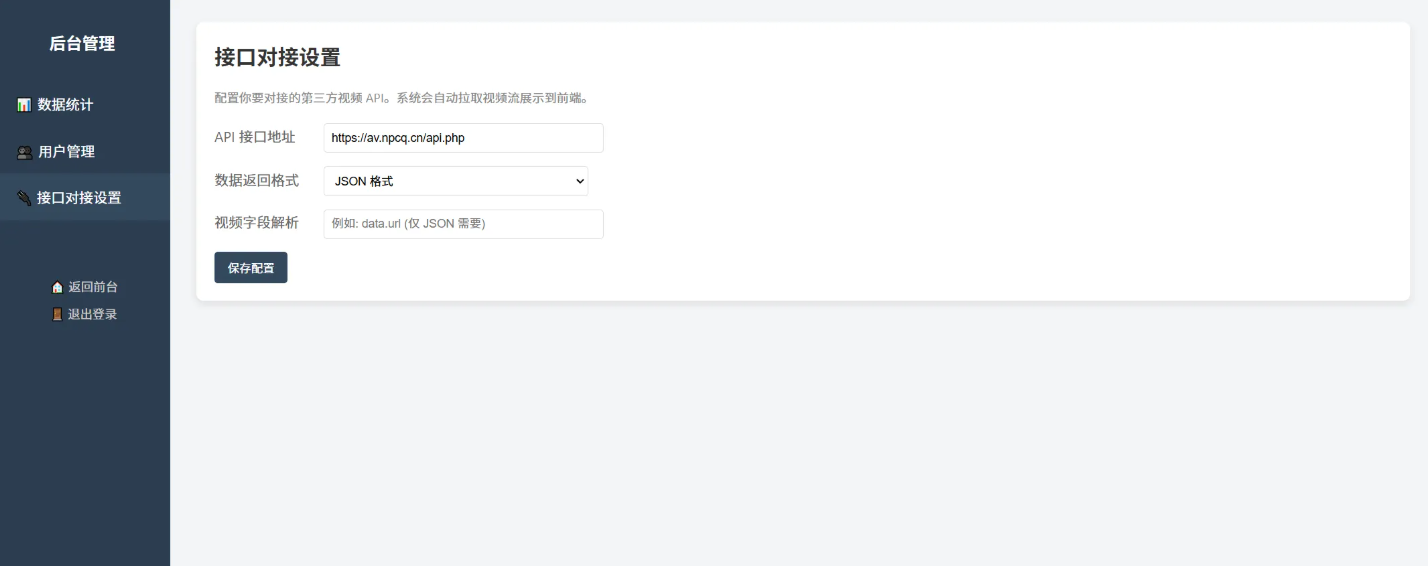Click the 数据返回格式 label
The height and width of the screenshot is (566, 1428).
(256, 180)
